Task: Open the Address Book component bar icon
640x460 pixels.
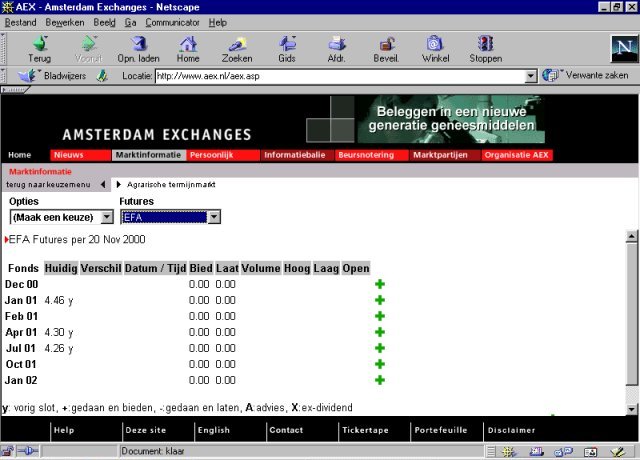Action: pos(591,451)
